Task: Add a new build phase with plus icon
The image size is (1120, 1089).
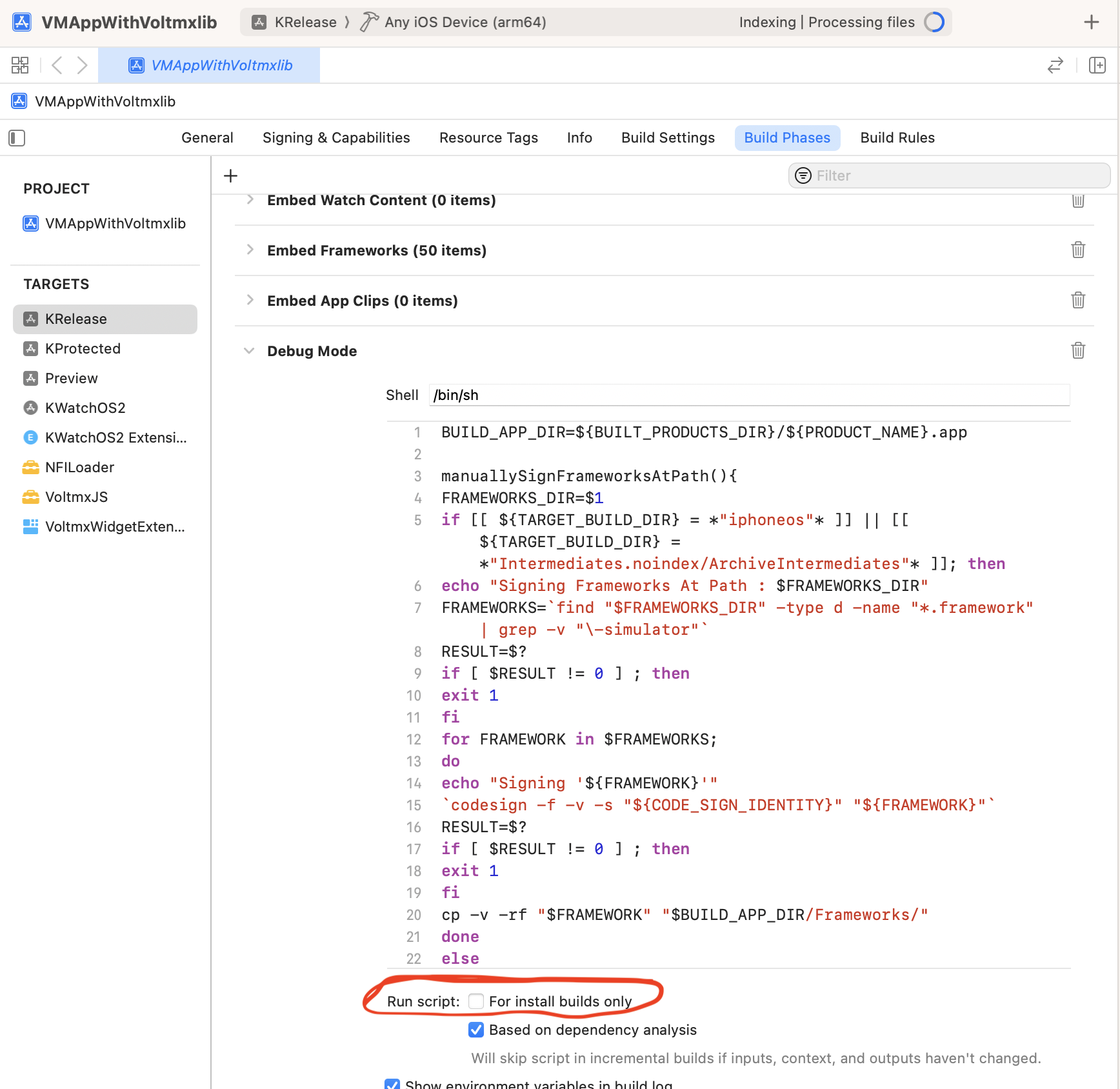Action: coord(230,175)
